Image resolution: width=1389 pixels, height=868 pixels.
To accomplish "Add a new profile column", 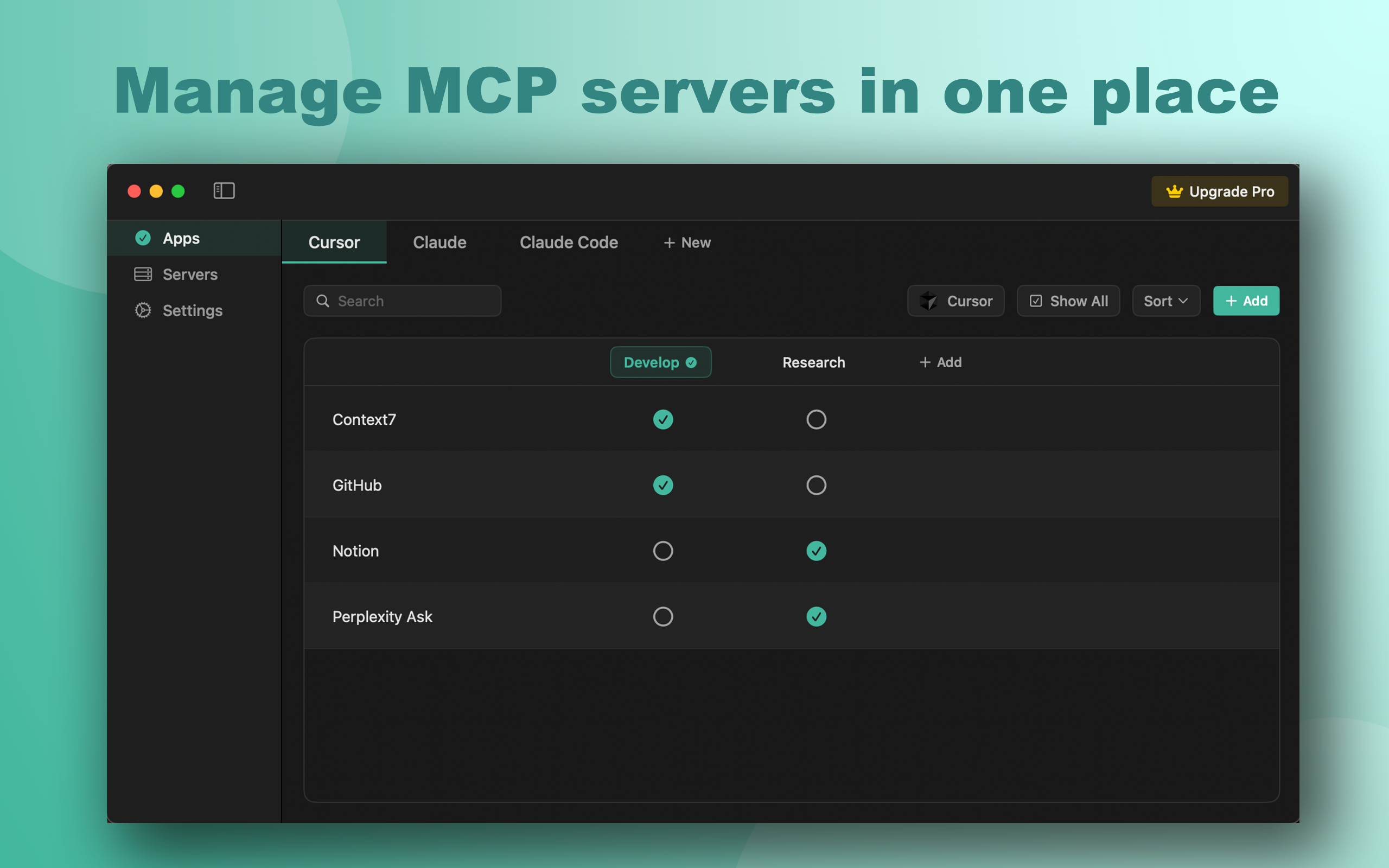I will tap(940, 362).
